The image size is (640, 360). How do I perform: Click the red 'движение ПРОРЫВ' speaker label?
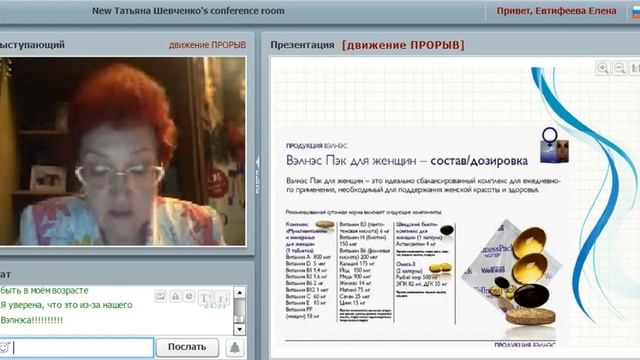[x=207, y=45]
